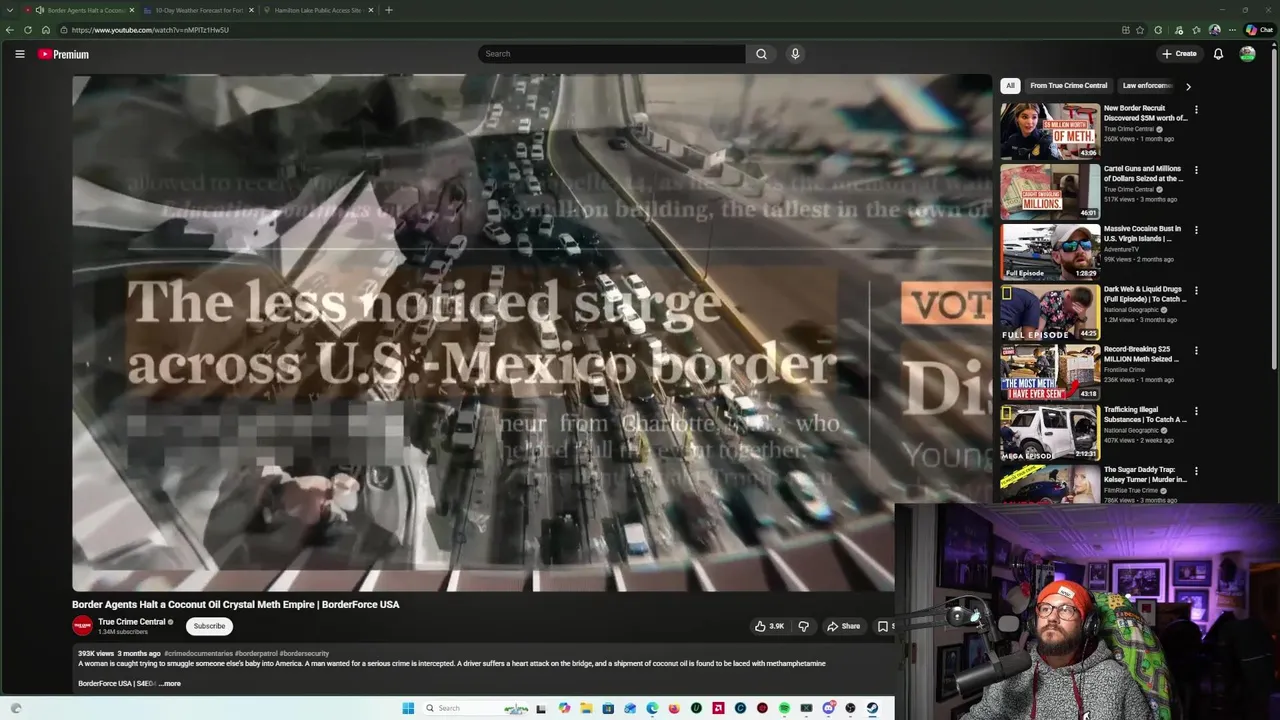Like the video with thumbs up
Screen dimensions: 1280x720
click(x=769, y=626)
